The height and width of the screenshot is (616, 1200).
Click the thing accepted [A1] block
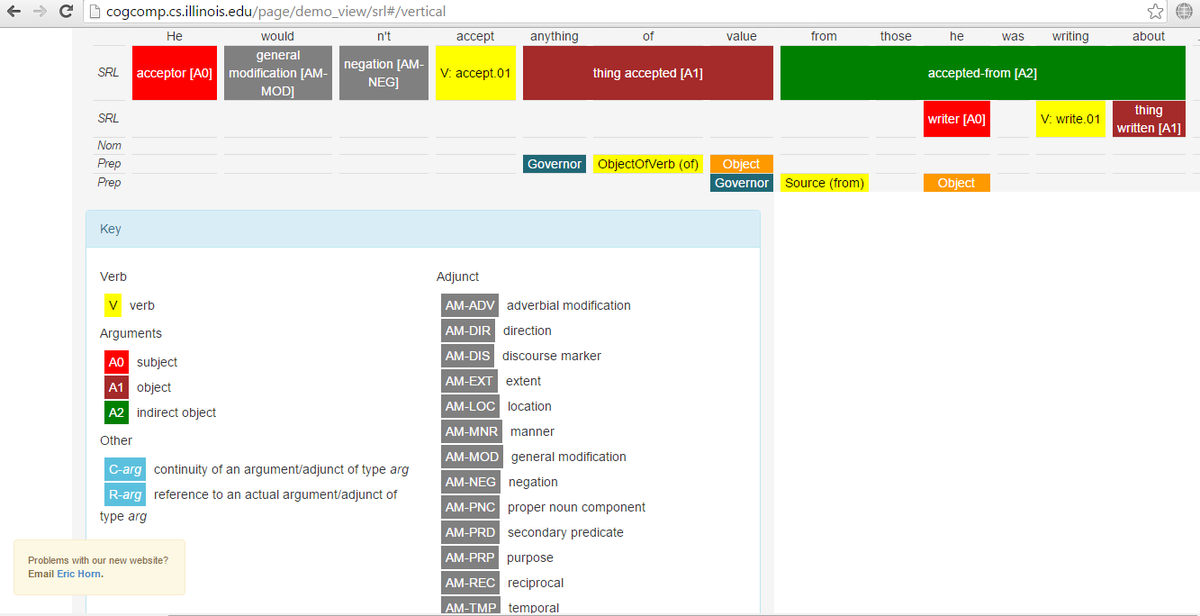pos(648,73)
